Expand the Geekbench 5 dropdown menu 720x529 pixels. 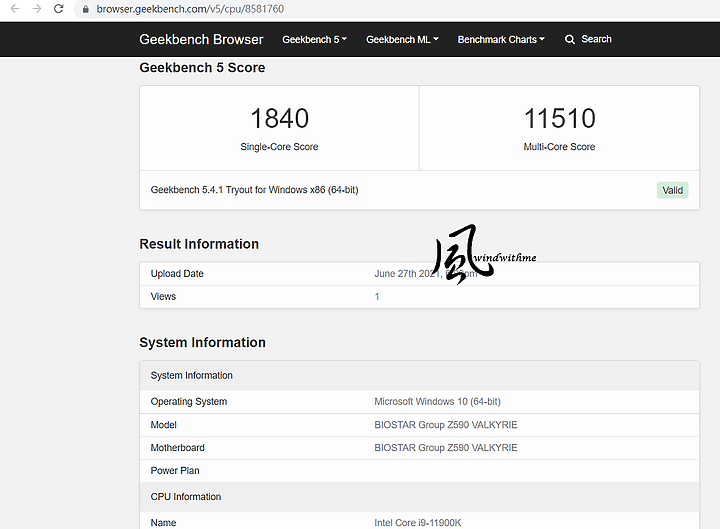(315, 39)
